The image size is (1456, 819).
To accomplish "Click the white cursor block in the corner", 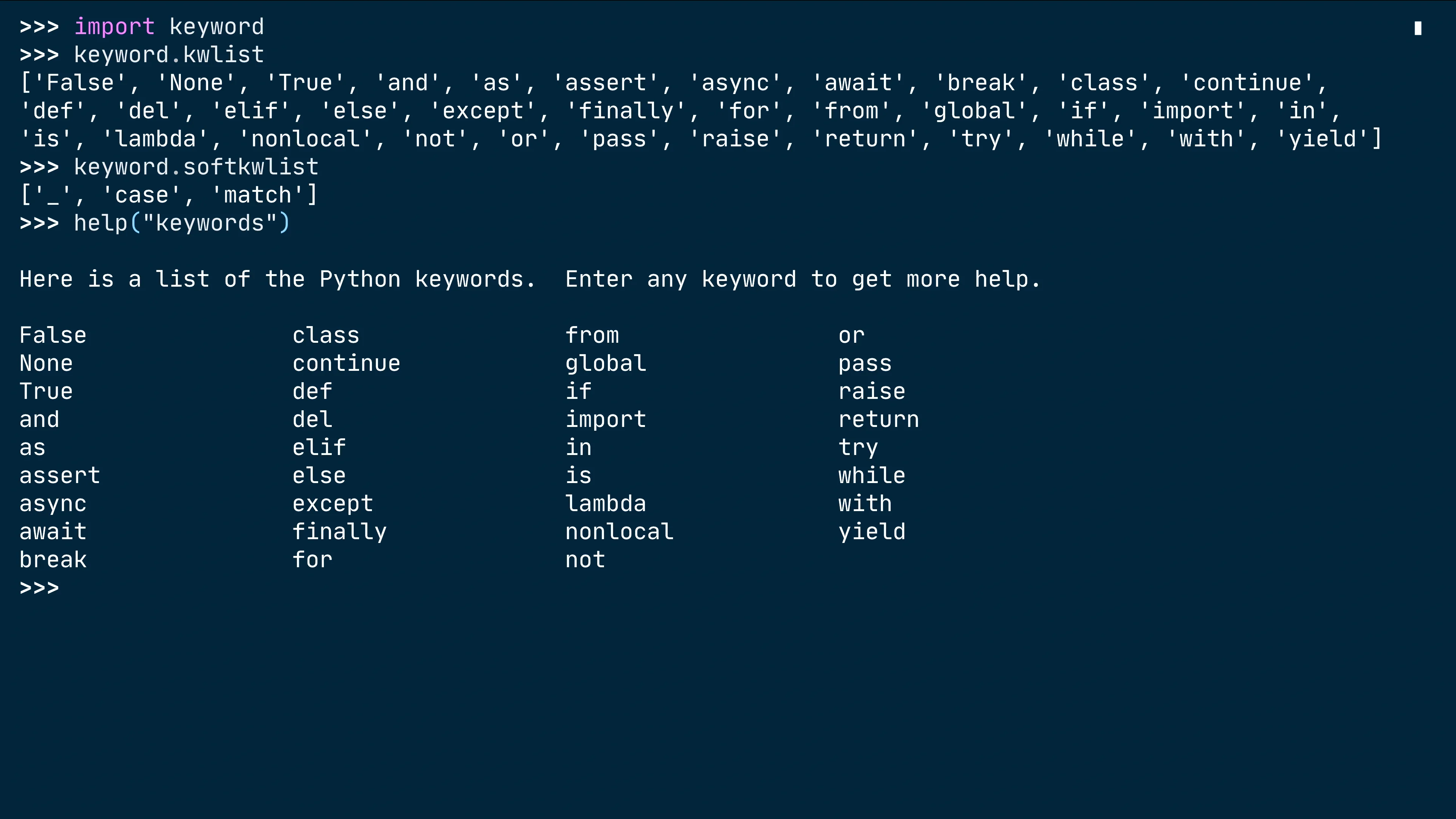I will pyautogui.click(x=1418, y=28).
